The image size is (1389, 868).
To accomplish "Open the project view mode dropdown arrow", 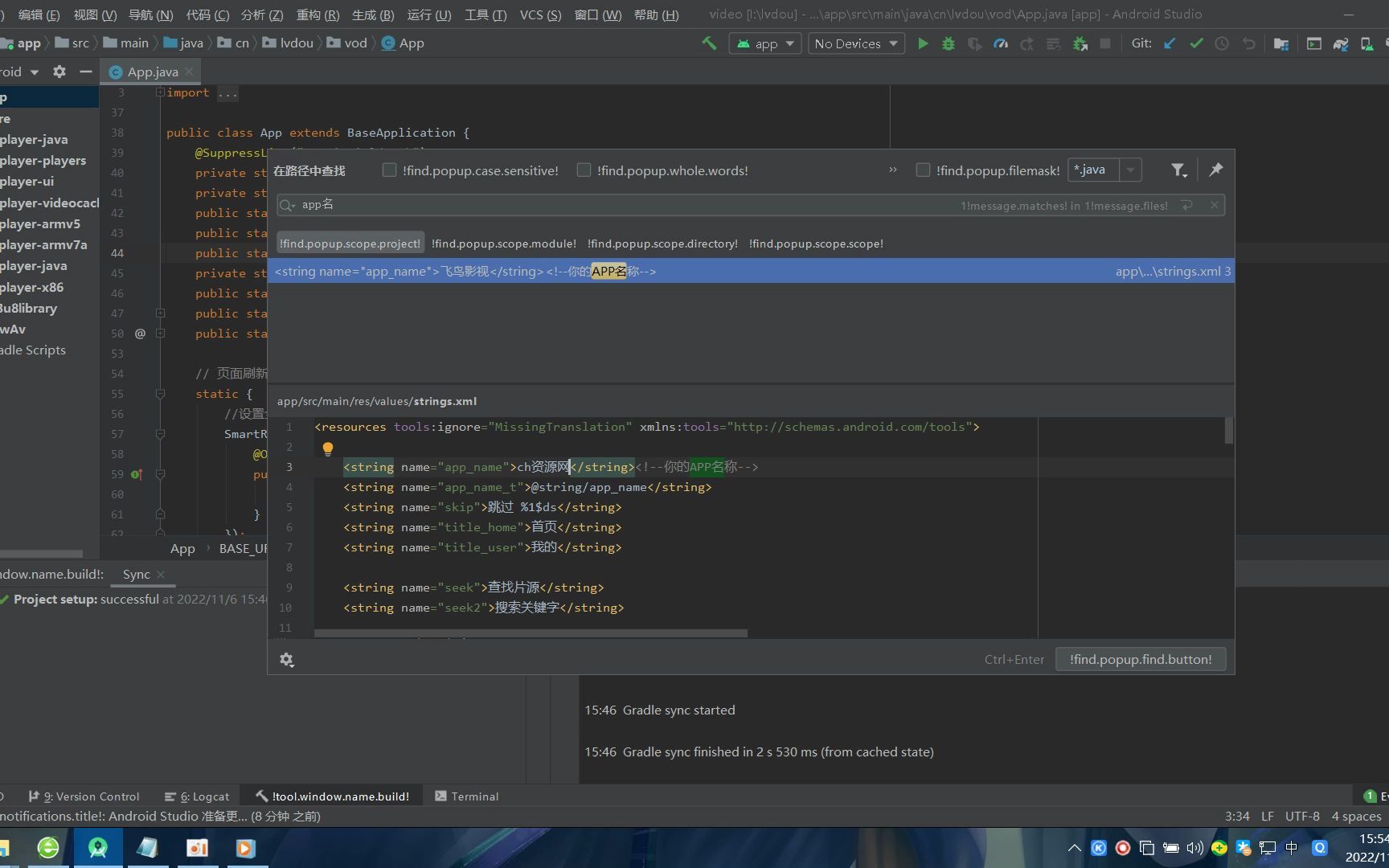I will [x=34, y=72].
